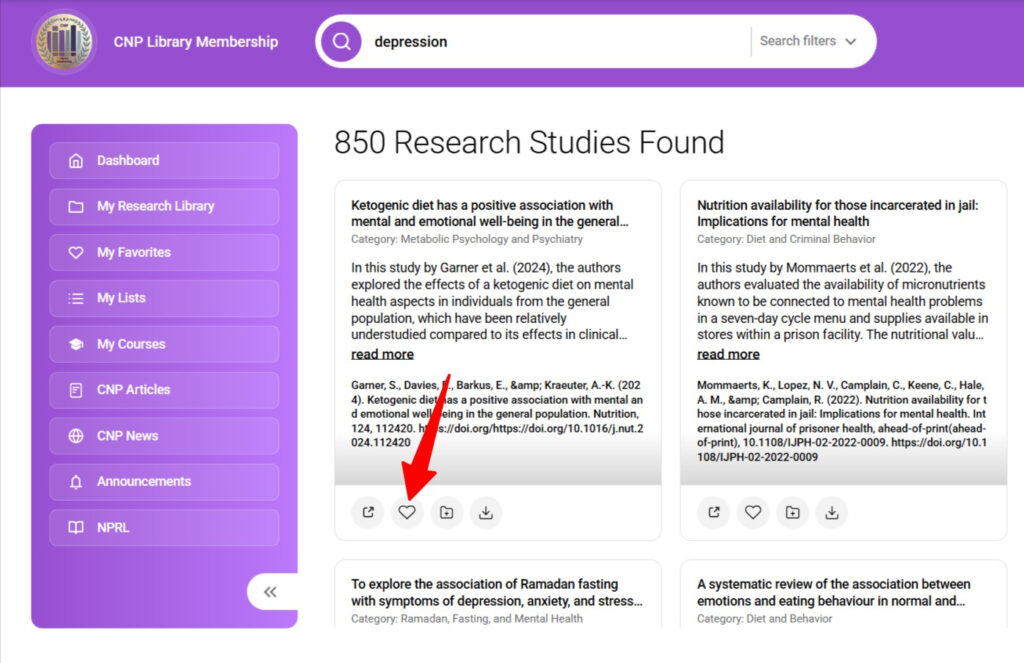Viewport: 1024px width, 663px height.
Task: Collapse the sidebar with double chevron
Action: (x=270, y=592)
